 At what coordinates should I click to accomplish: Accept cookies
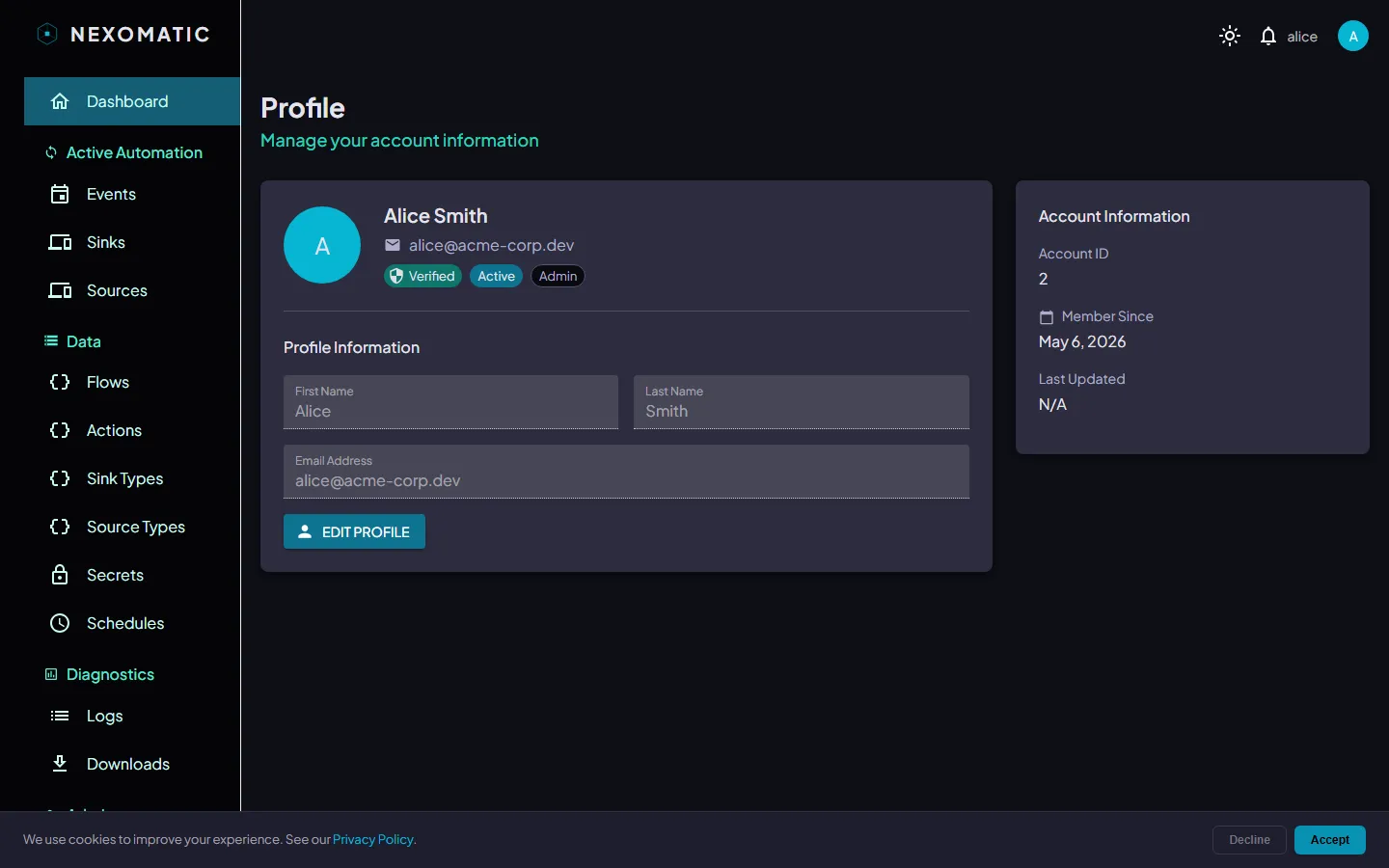[x=1329, y=840]
